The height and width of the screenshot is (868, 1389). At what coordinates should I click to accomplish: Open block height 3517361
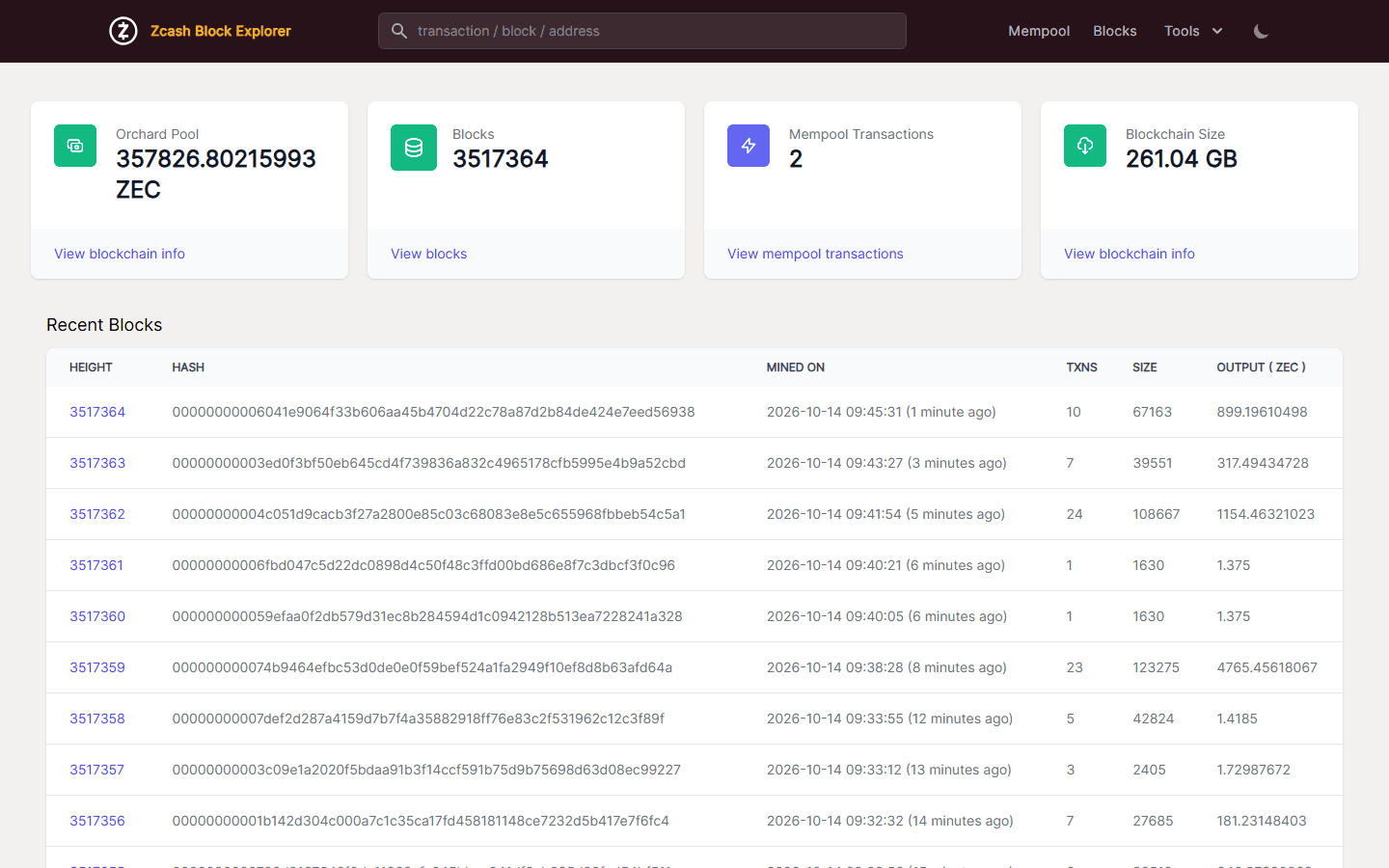(96, 565)
